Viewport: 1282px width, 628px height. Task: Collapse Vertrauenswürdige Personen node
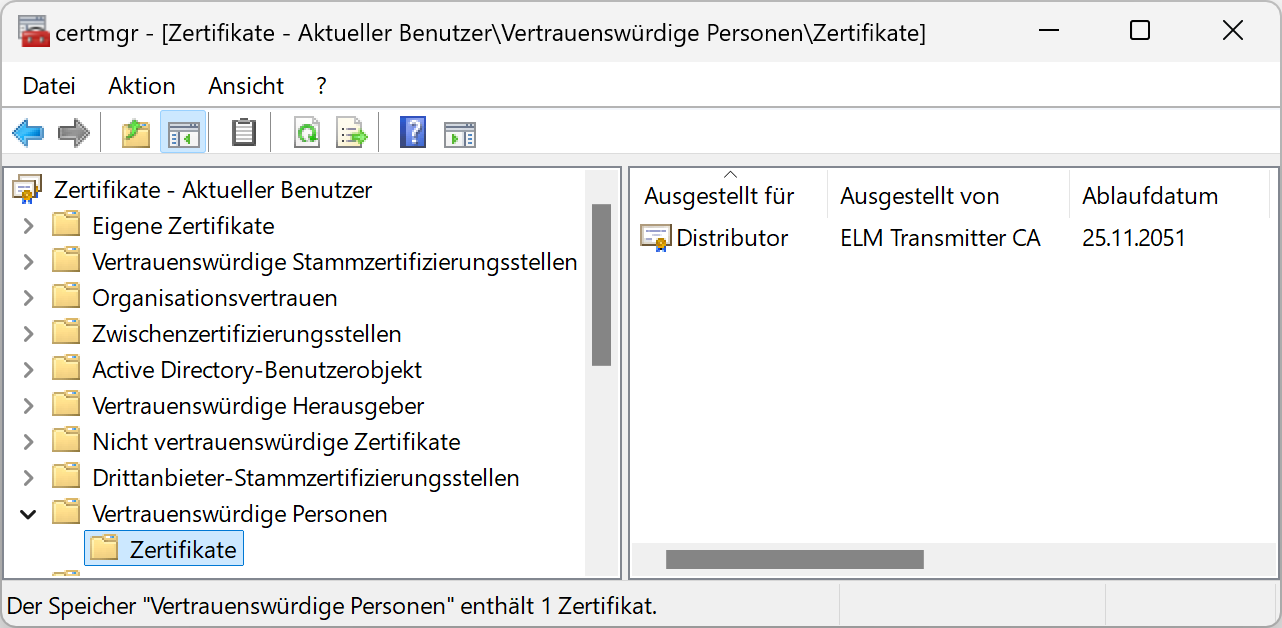click(28, 514)
